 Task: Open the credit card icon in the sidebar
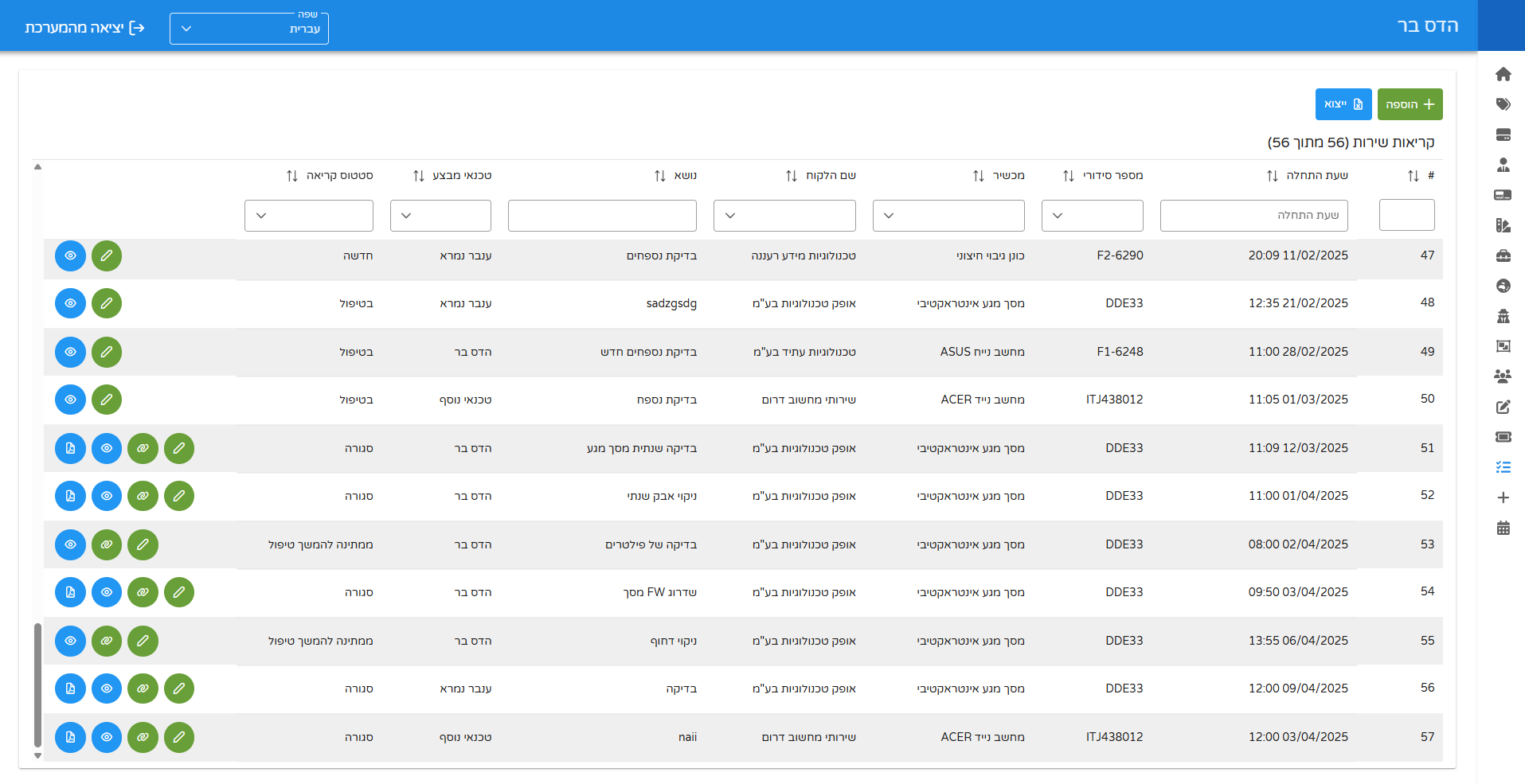coord(1503,195)
